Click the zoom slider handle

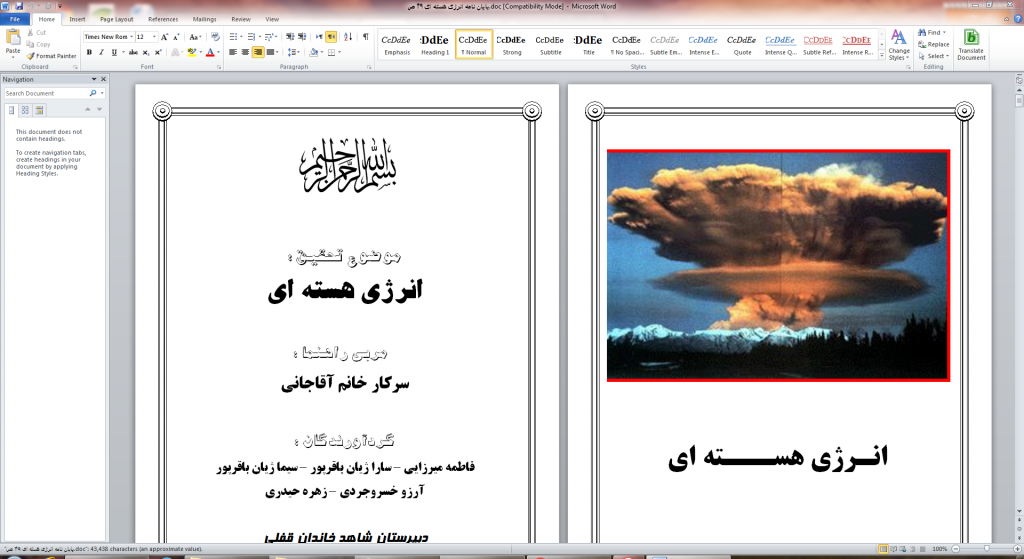point(986,549)
